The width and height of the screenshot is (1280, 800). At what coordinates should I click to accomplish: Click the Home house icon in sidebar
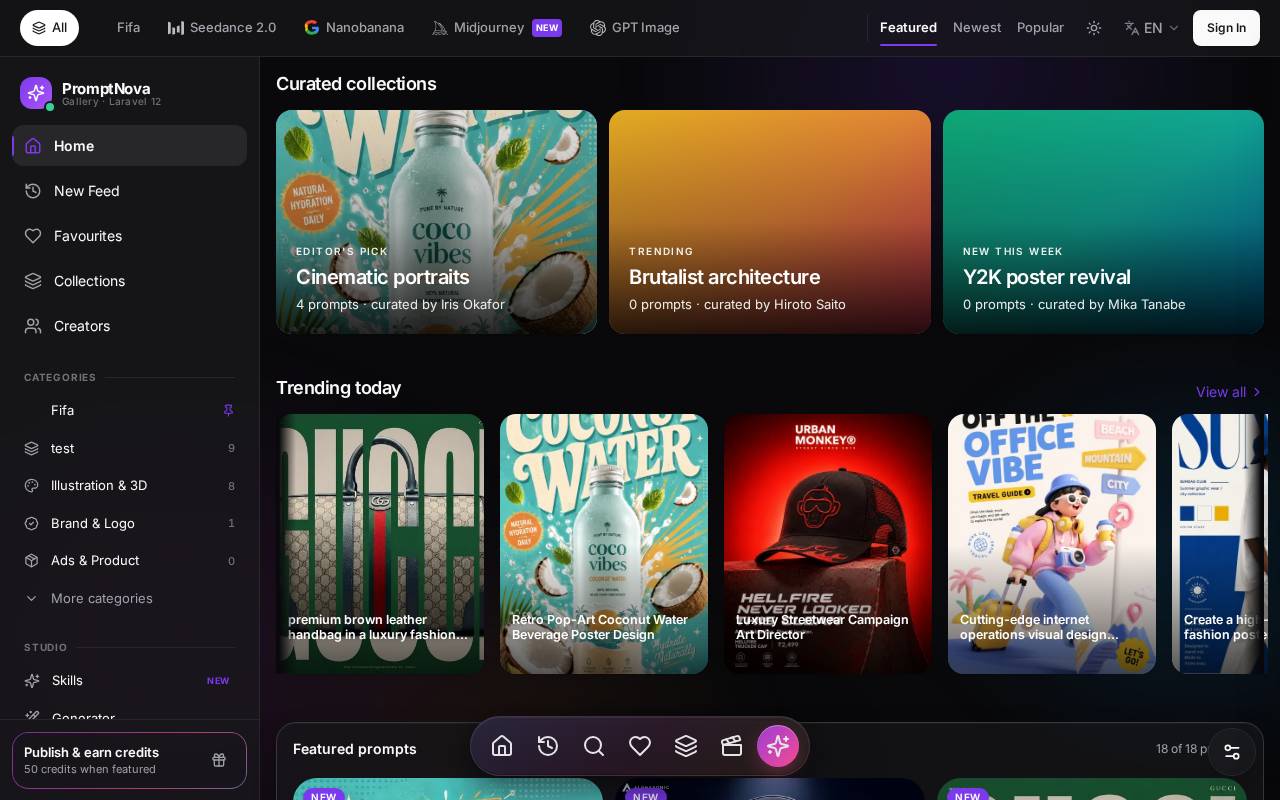tap(33, 146)
